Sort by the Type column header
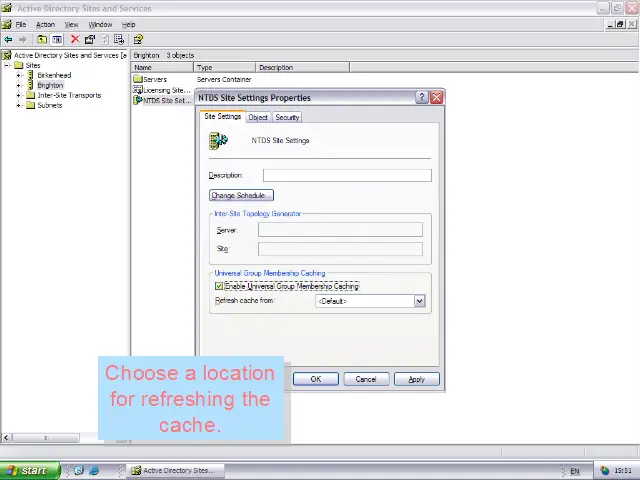The width and height of the screenshot is (640, 480). pos(224,67)
